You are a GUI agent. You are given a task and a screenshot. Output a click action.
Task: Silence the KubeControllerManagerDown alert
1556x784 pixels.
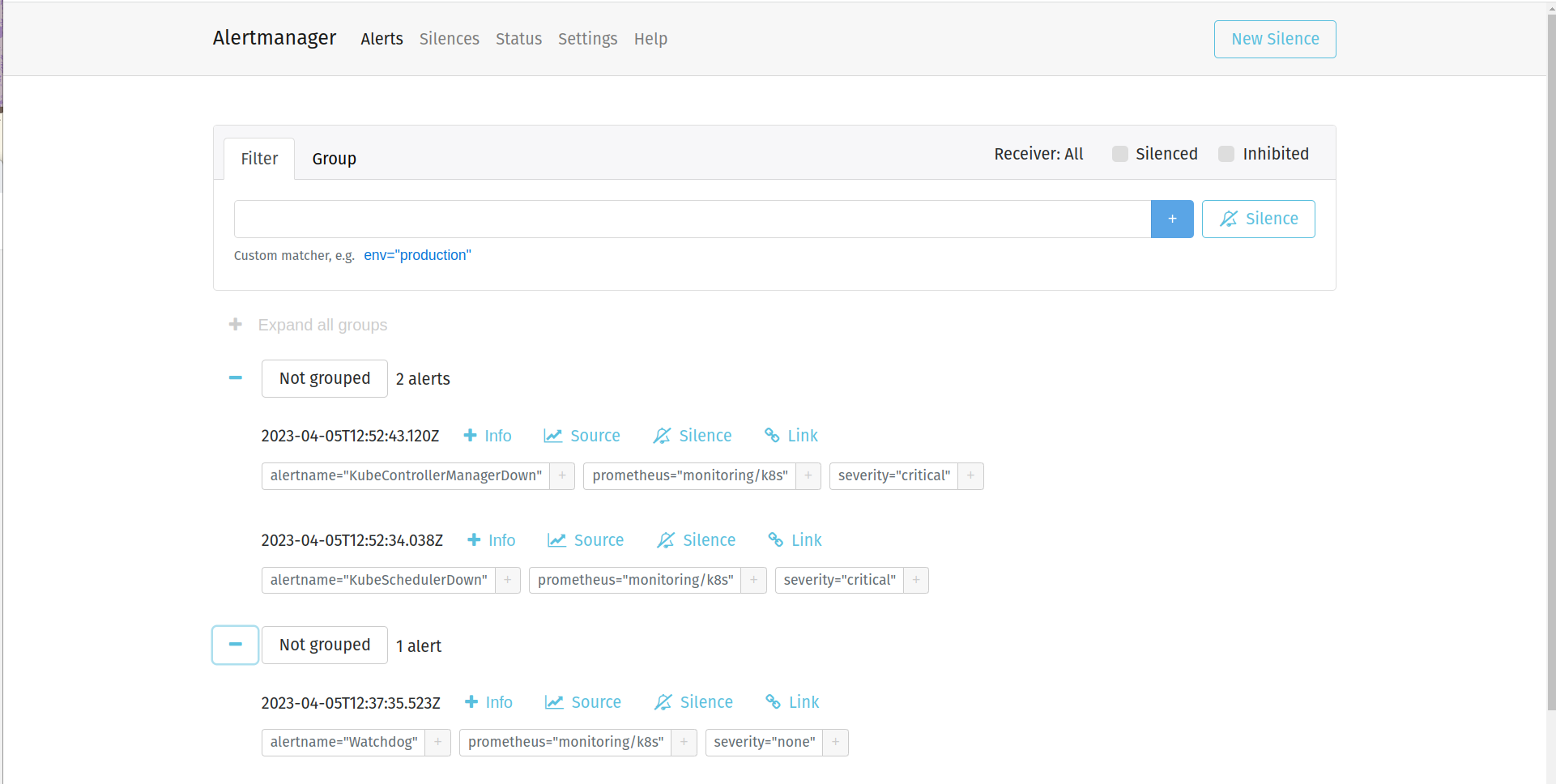pyautogui.click(x=693, y=436)
